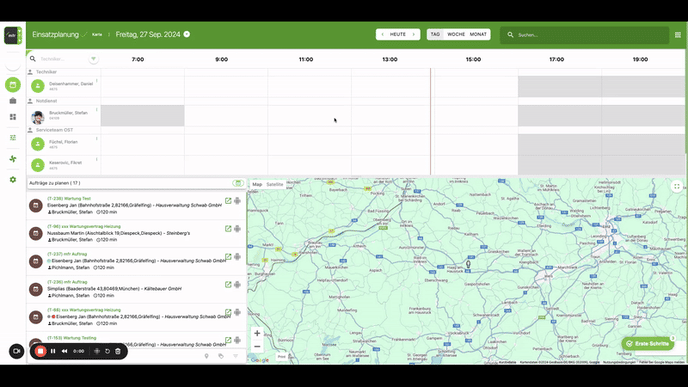Open the fan icon in sidebar

point(13,159)
